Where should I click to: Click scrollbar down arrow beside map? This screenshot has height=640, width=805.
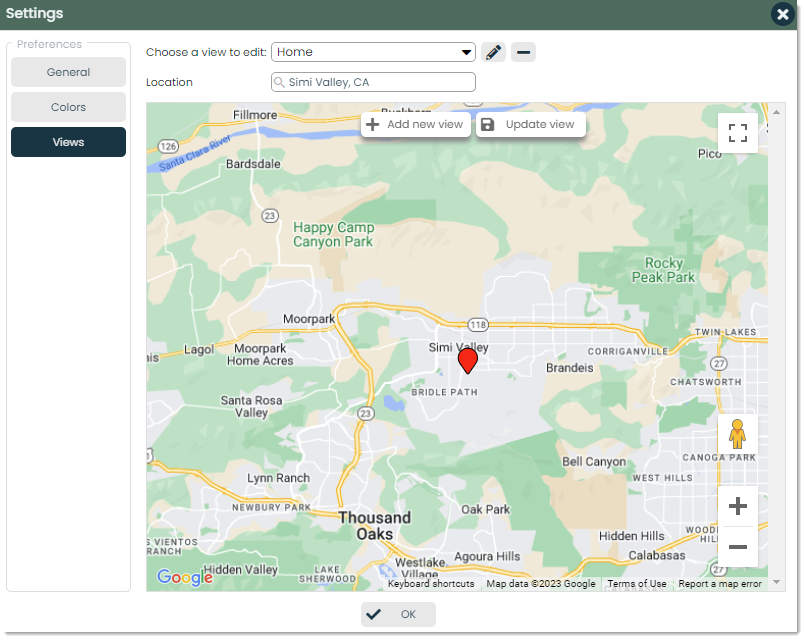776,582
